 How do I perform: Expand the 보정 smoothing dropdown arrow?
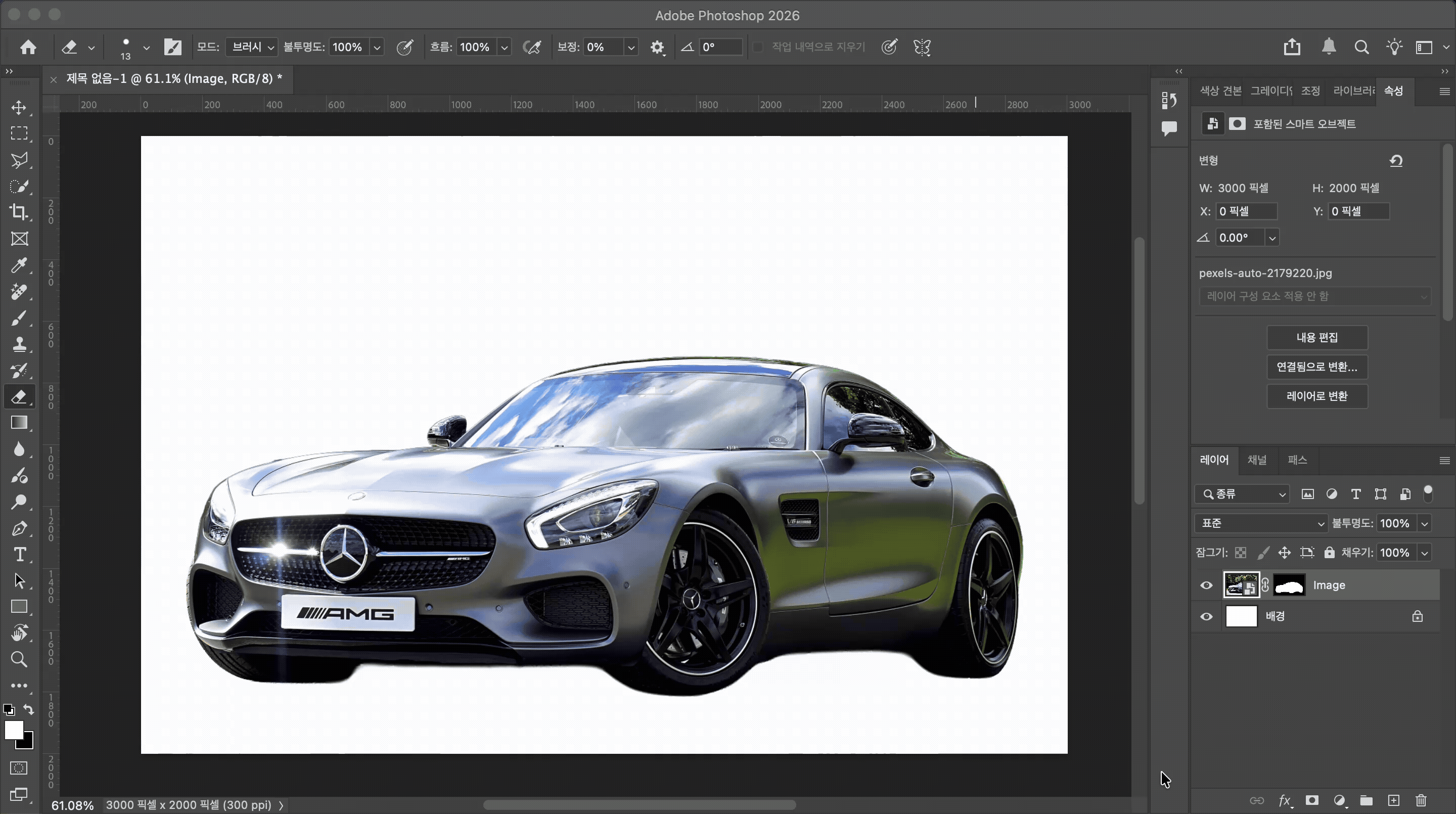coord(631,48)
